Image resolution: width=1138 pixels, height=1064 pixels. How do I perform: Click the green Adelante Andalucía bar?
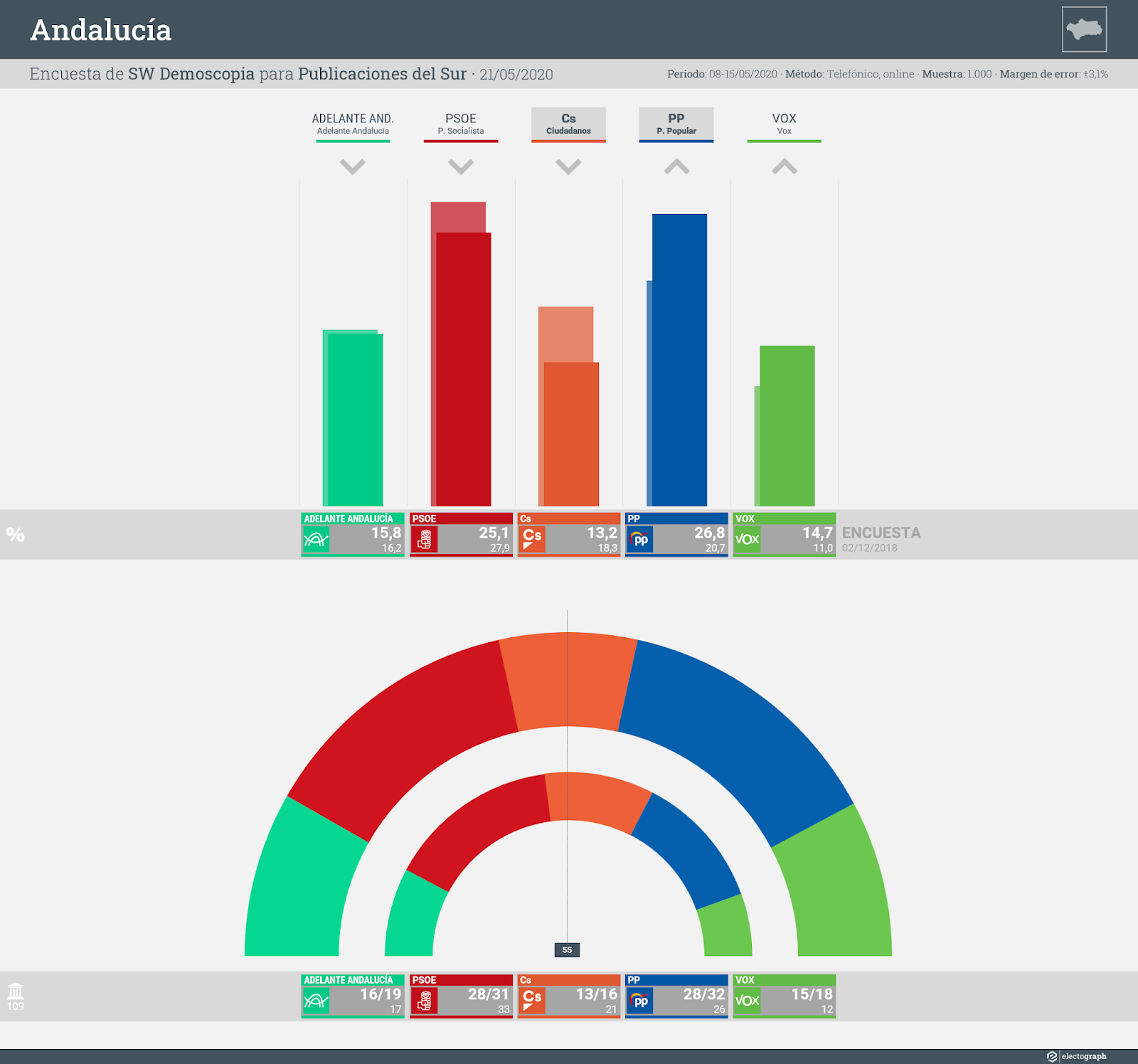point(355,420)
